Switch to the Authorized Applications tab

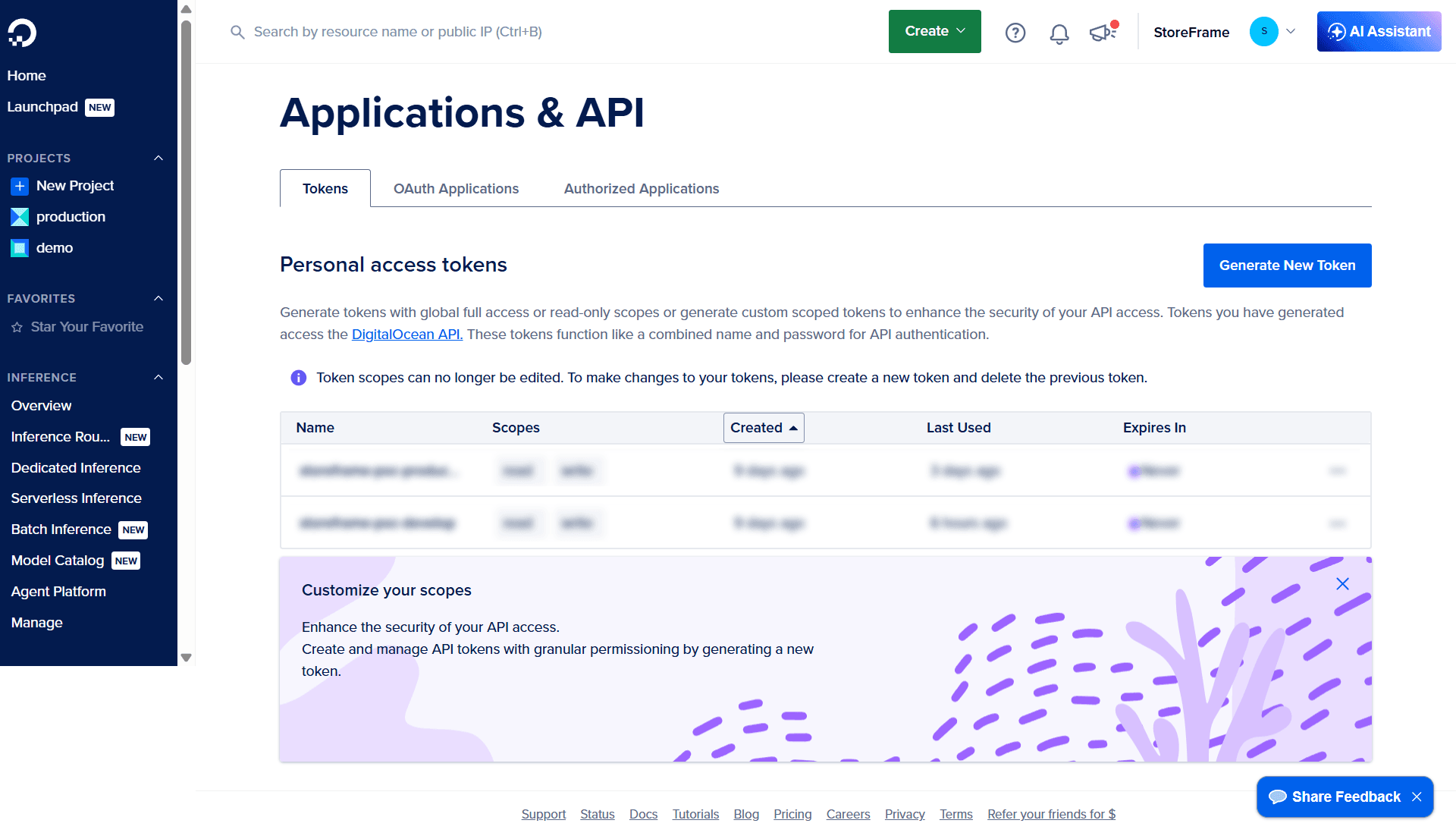[641, 189]
